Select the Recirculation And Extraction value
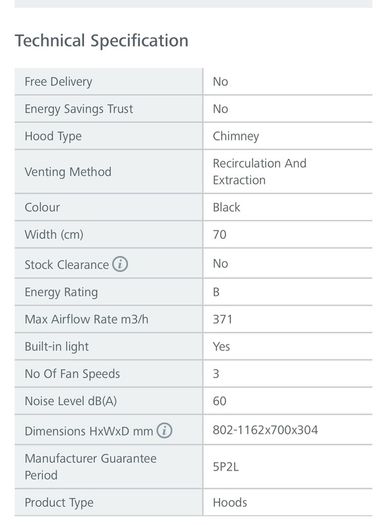 [259, 172]
